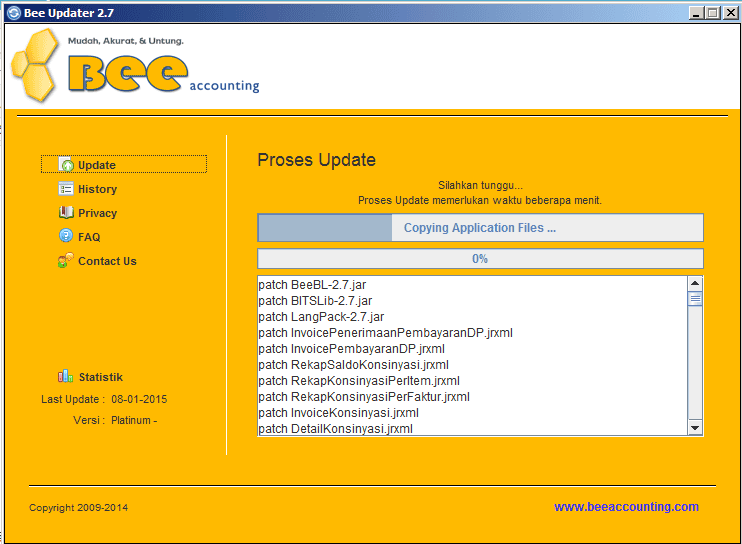Click the Update icon in sidebar
The height and width of the screenshot is (544, 742).
click(x=66, y=164)
